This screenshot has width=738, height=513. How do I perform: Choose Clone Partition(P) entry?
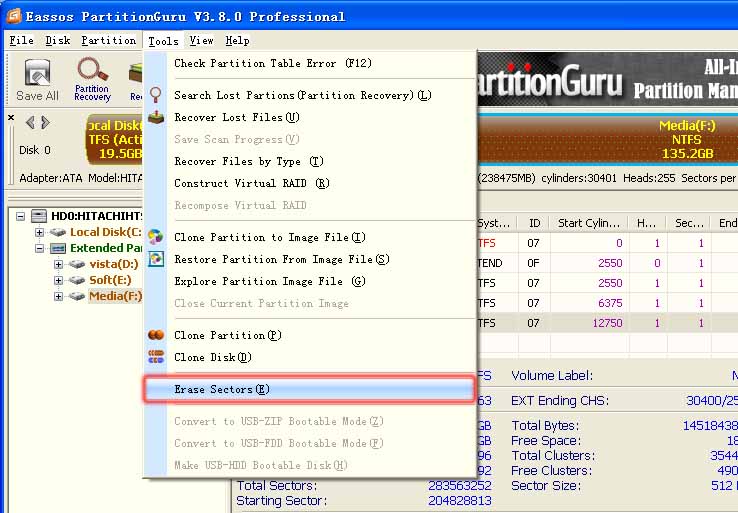point(310,335)
